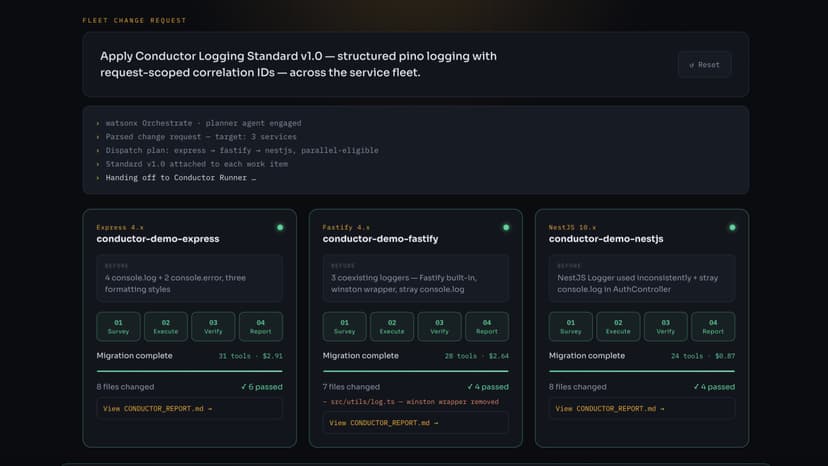Select 04 Report step in express card

point(260,327)
